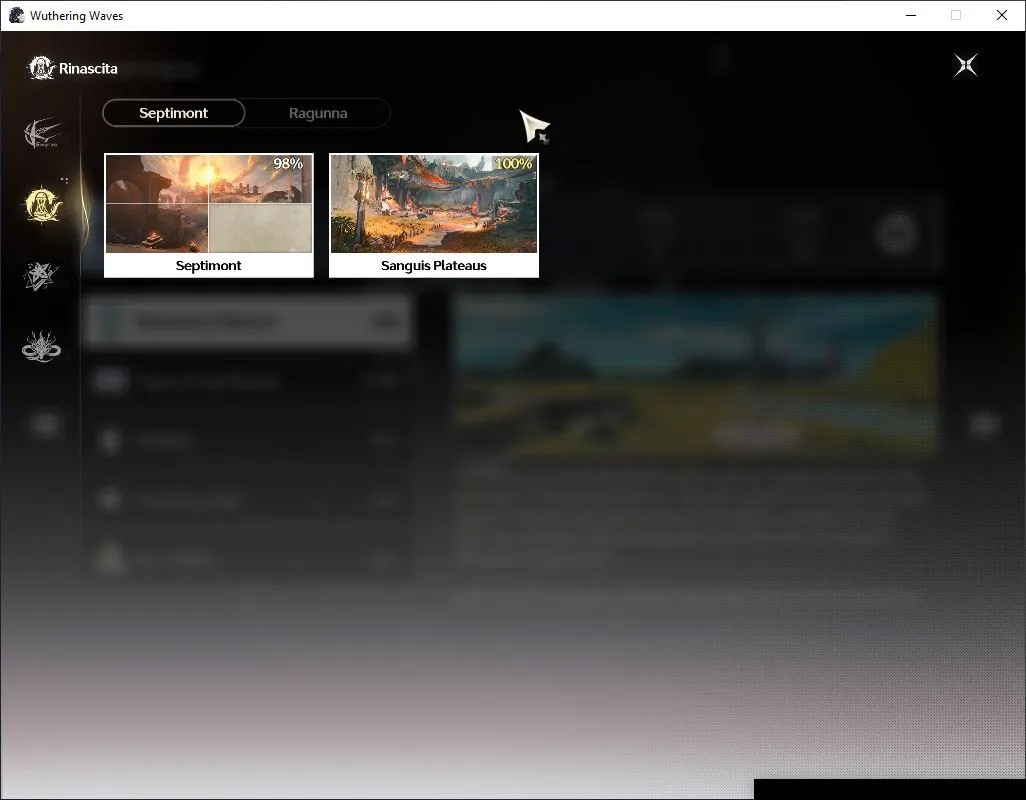Open the Sanguis Plateaus area card
1026x800 pixels.
(434, 215)
